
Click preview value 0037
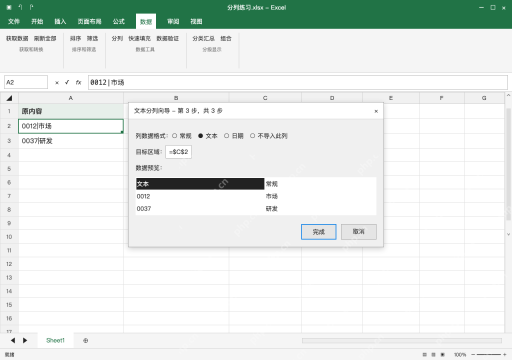[x=144, y=209]
